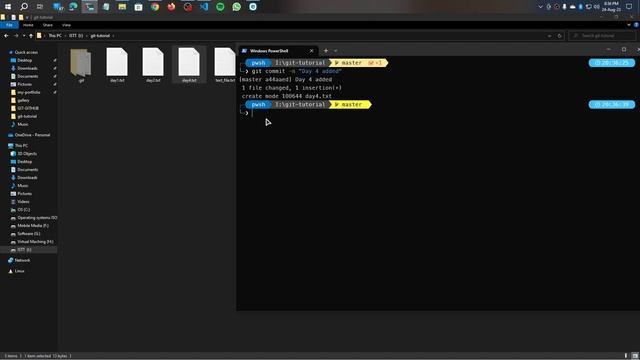Go forward in File Explorer

coord(16,36)
